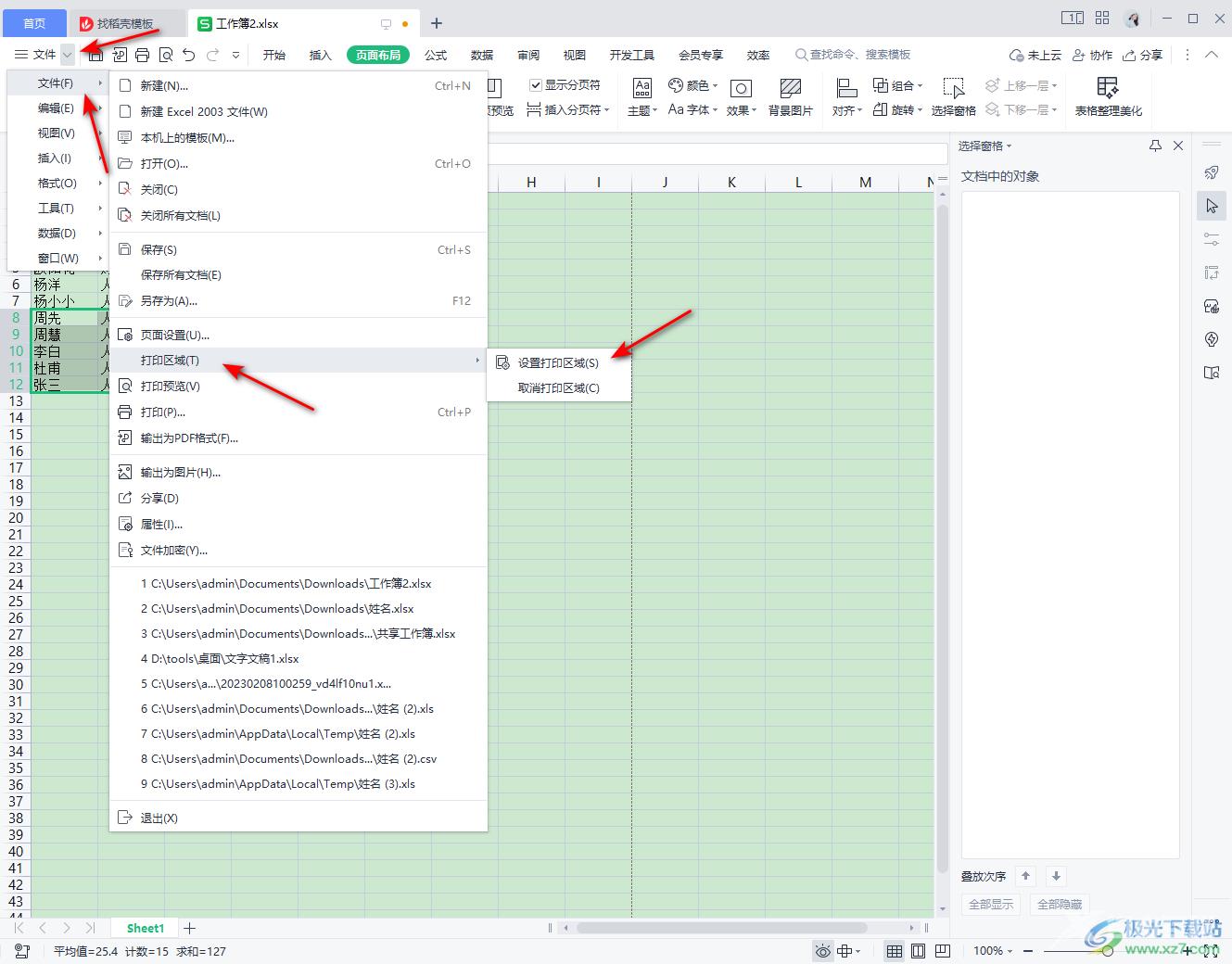
Task: Click the settings sliders icon in right sidebar
Action: [1212, 239]
